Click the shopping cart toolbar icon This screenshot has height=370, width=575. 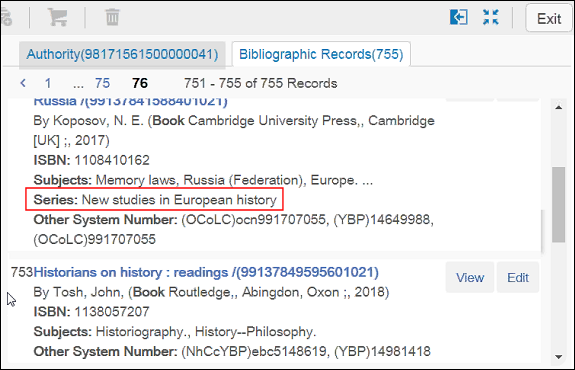(58, 17)
